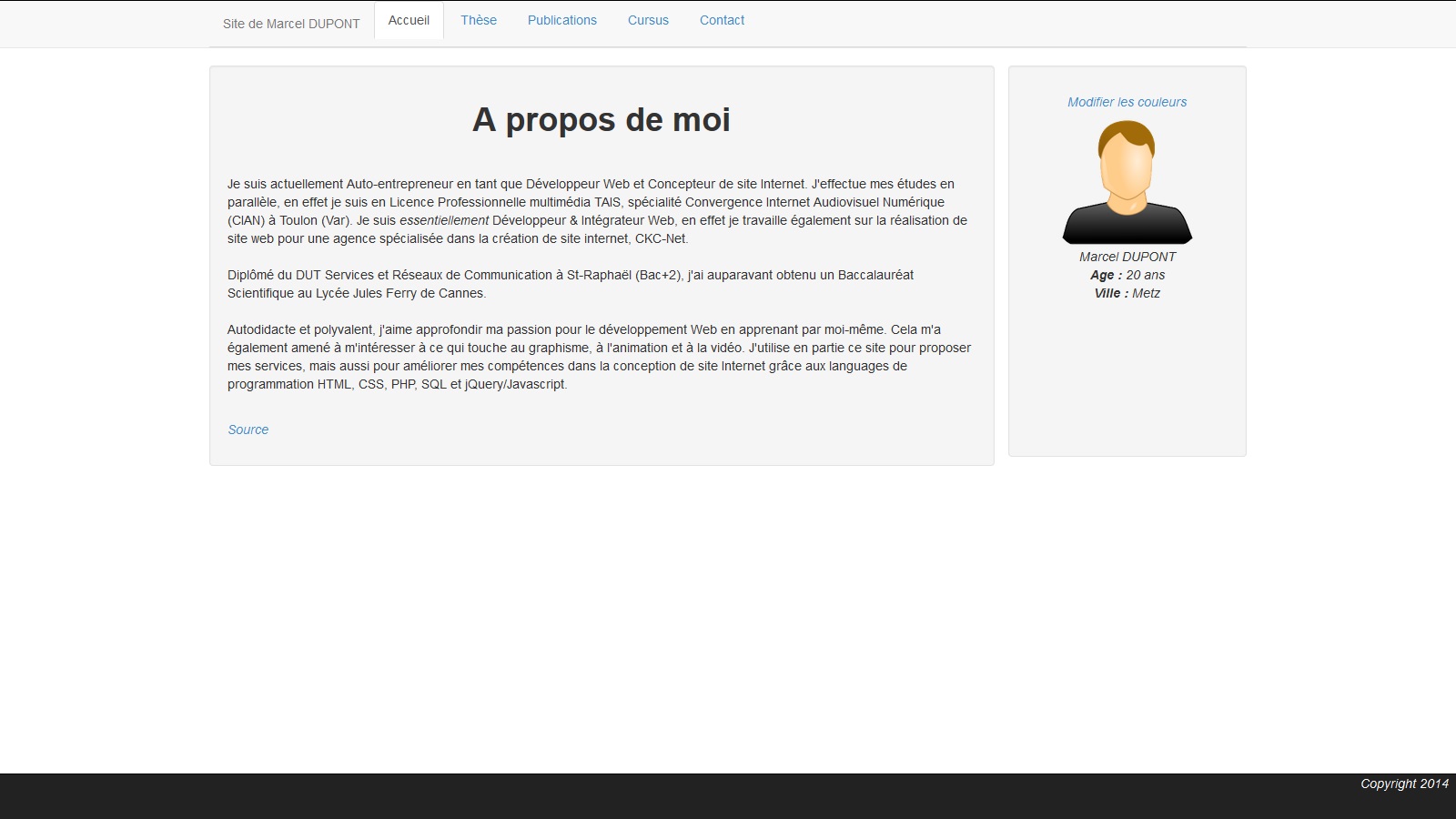Open the Contact tab

click(722, 20)
